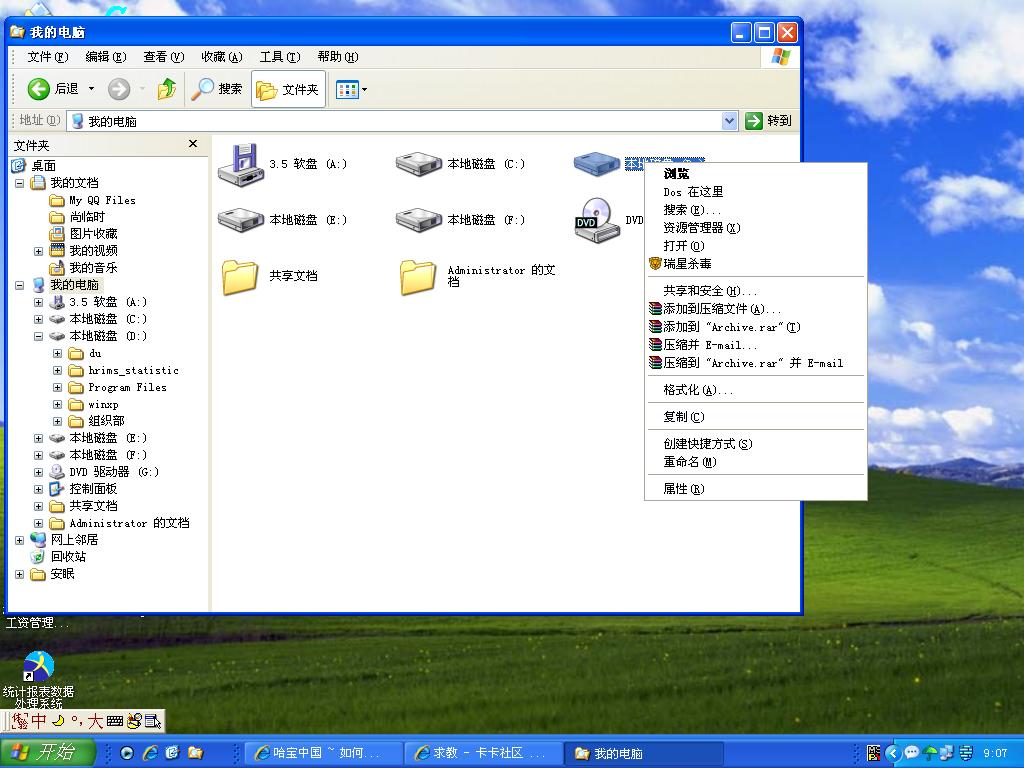Click the Up folder icon
The image size is (1024, 768).
pos(167,89)
